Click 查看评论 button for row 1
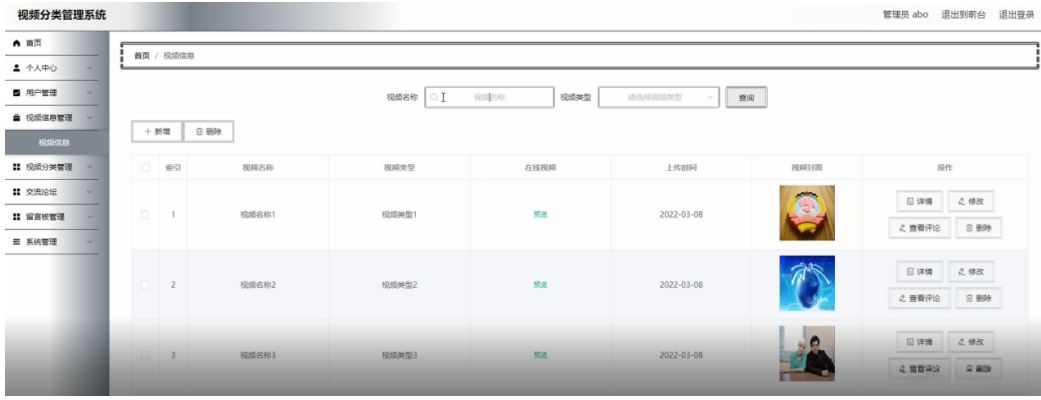This screenshot has height=400, width=1041. 920,228
